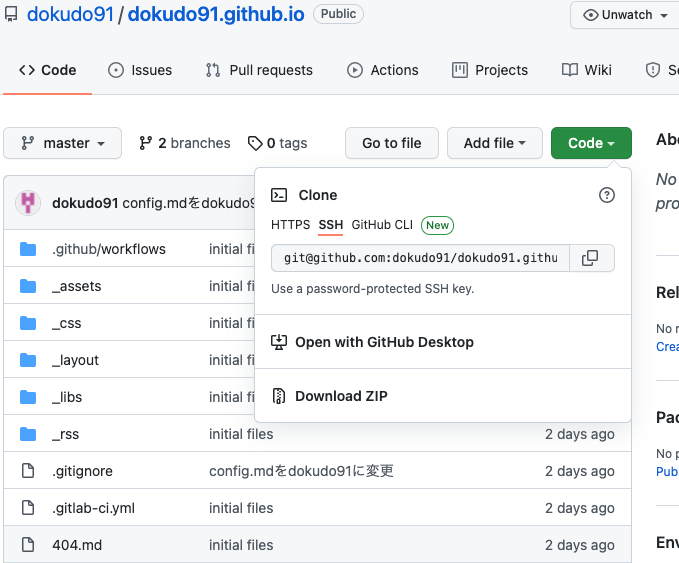Toggle the green Code dropdown button
This screenshot has height=563, width=679.
591,143
